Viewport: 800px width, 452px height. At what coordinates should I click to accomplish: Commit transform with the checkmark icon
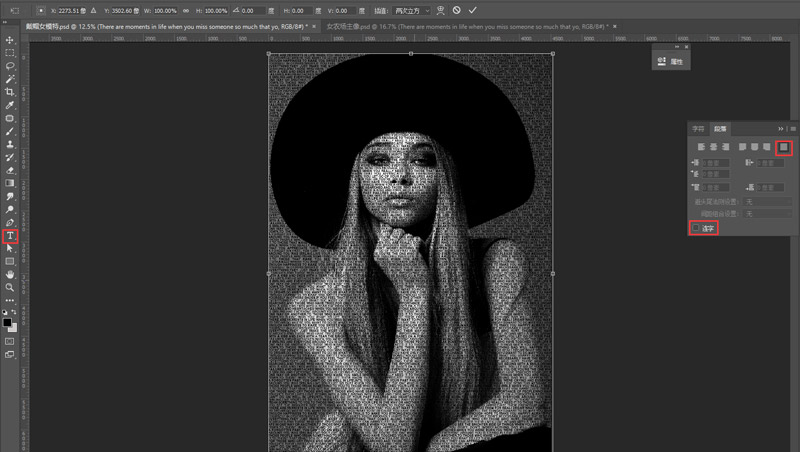pyautogui.click(x=473, y=10)
